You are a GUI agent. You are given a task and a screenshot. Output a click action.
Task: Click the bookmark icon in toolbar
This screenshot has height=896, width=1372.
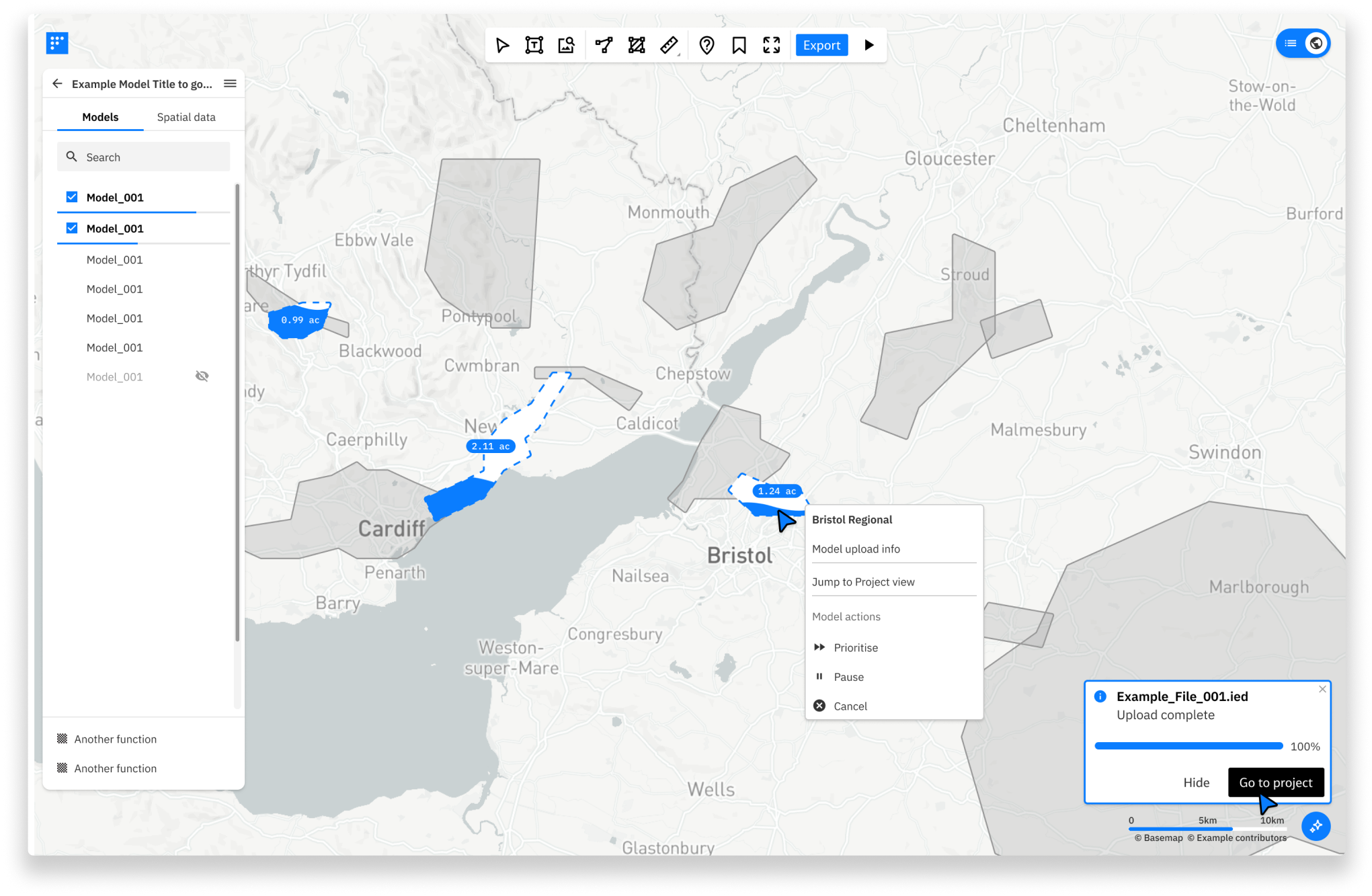(739, 45)
